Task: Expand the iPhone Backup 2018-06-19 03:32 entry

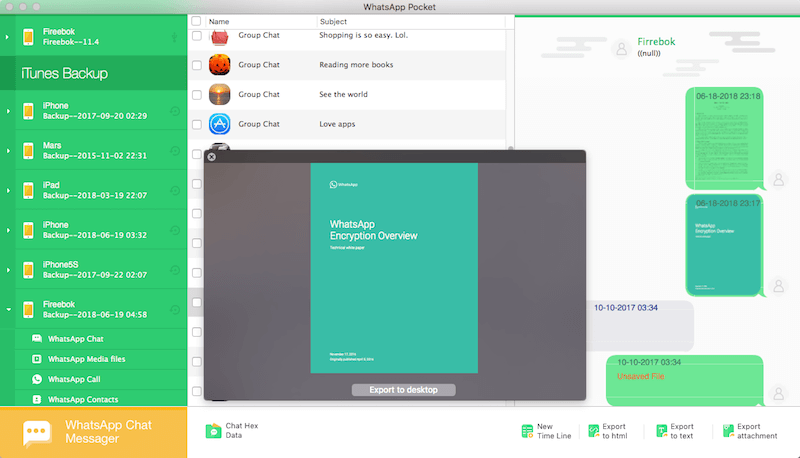Action: (x=8, y=230)
